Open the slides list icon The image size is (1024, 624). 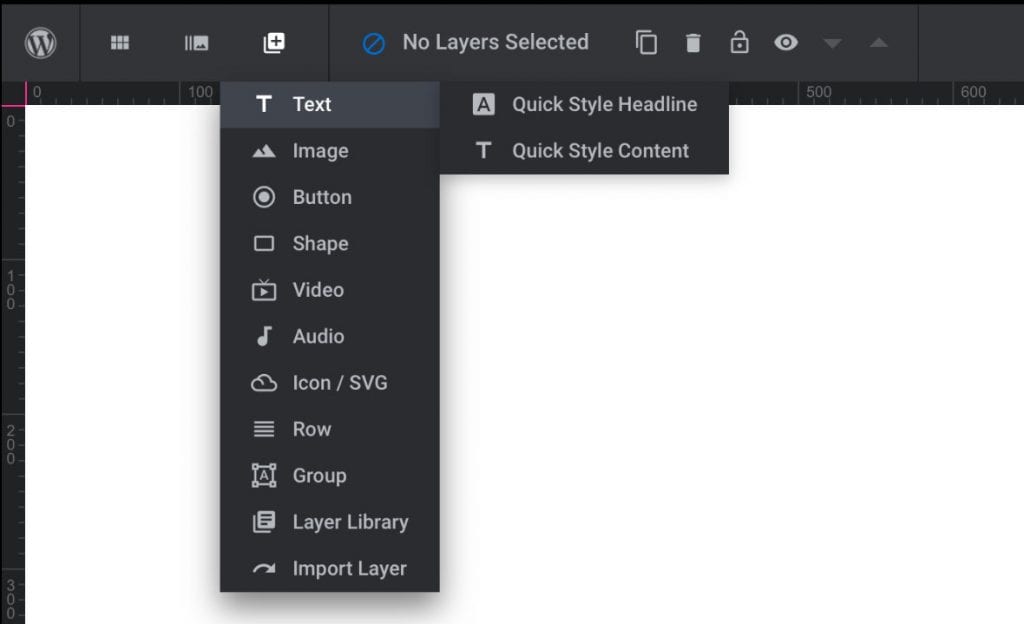[197, 43]
